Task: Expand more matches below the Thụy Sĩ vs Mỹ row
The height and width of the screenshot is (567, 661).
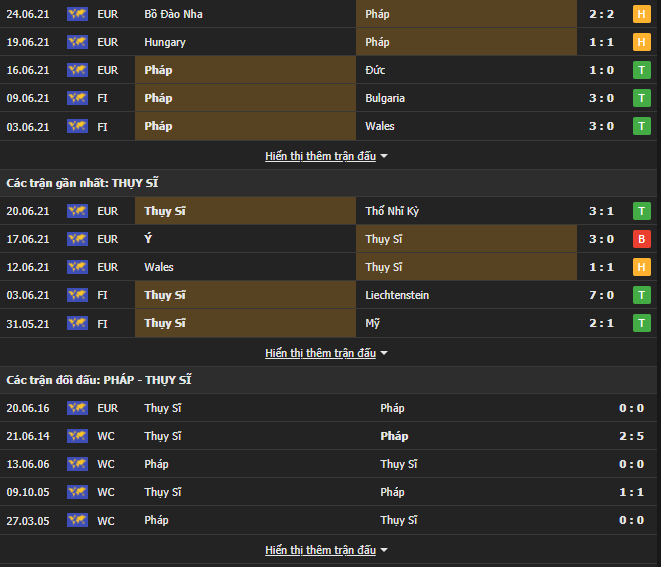Action: pyautogui.click(x=326, y=353)
